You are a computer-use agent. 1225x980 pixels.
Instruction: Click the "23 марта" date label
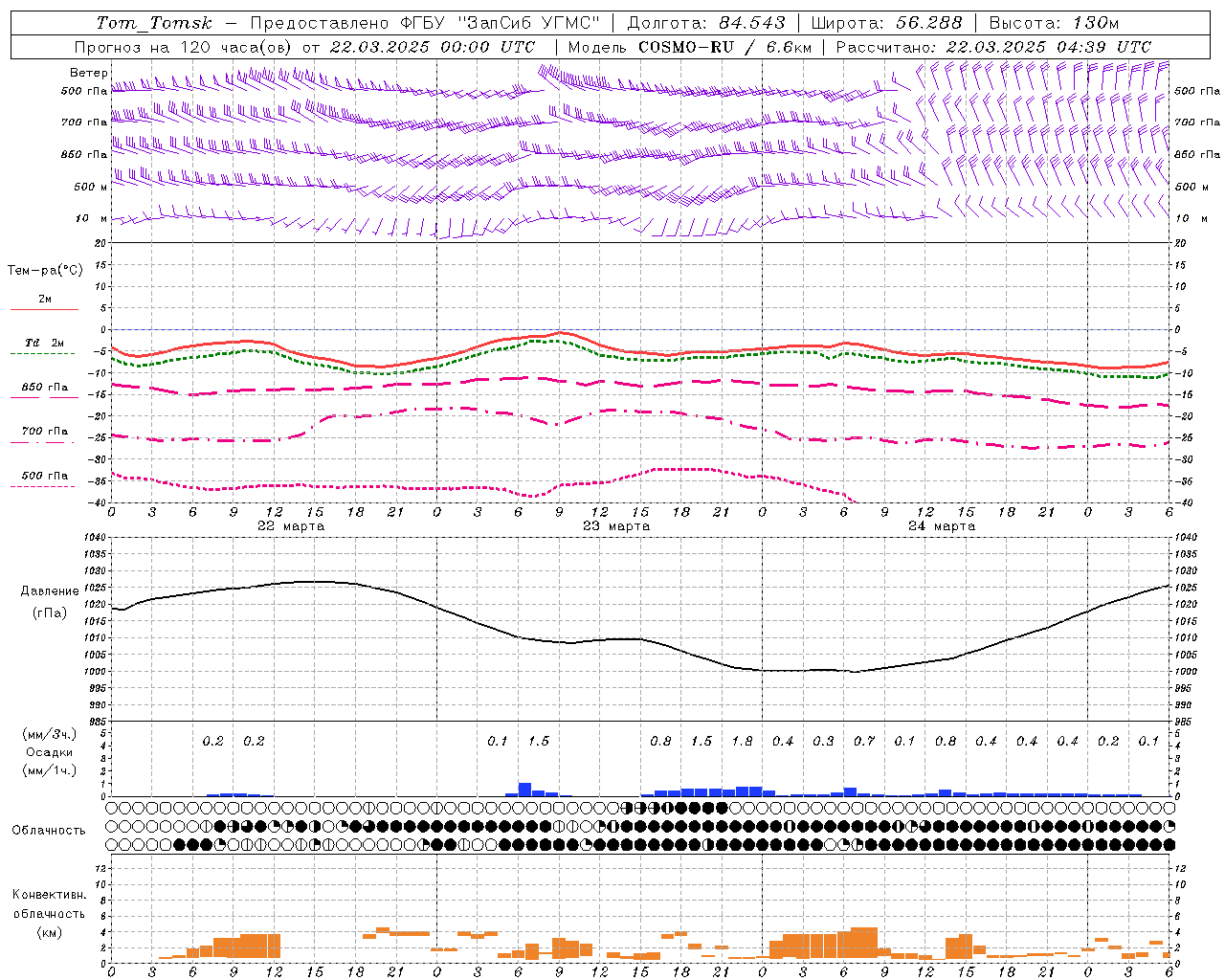pos(616,526)
